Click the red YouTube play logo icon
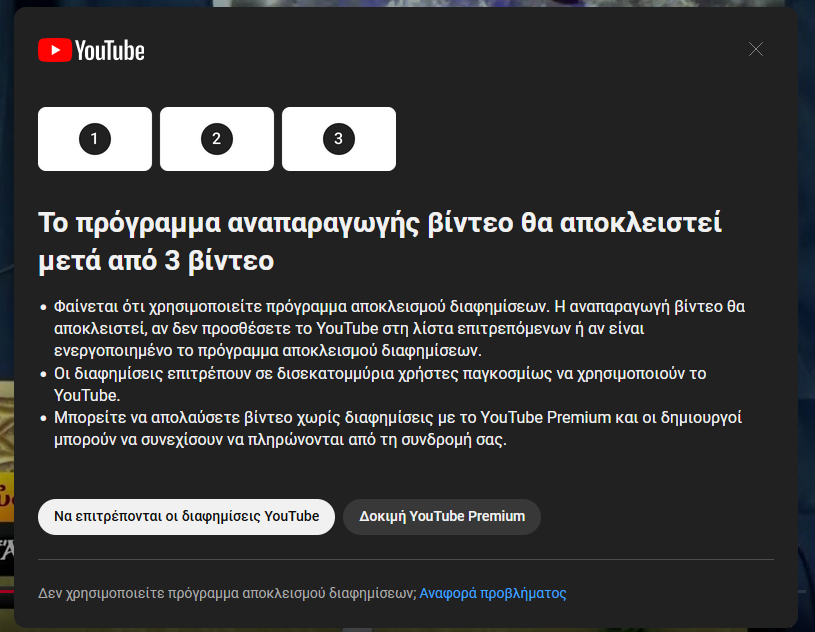This screenshot has height=632, width=815. click(x=54, y=50)
